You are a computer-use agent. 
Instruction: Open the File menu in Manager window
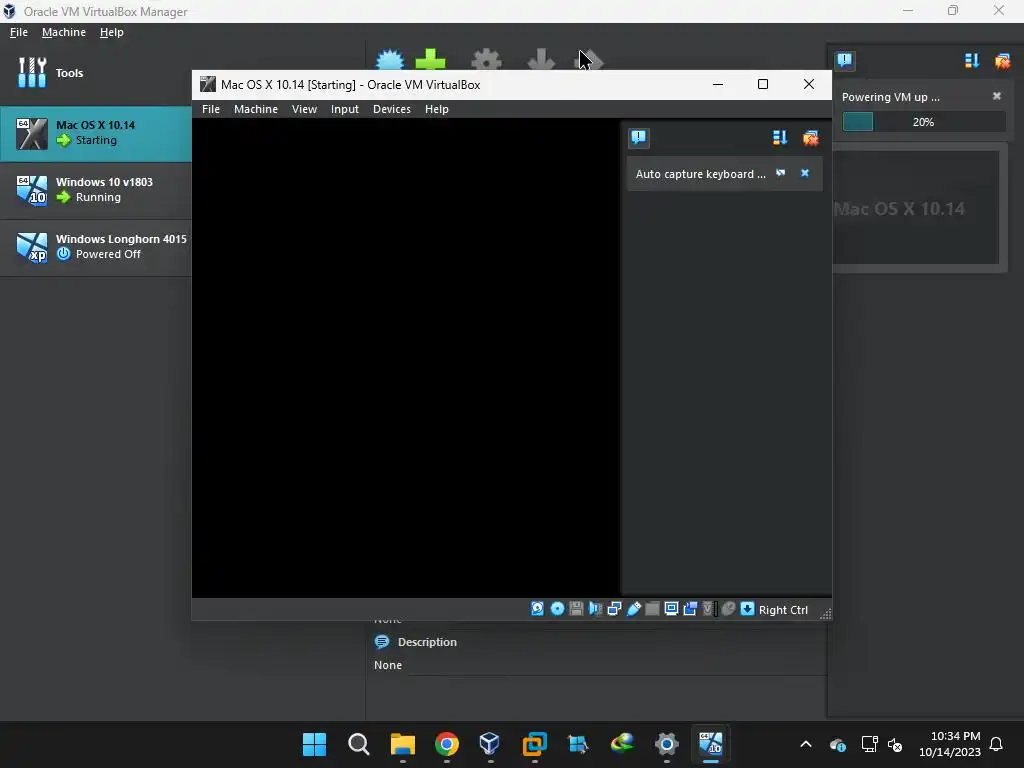point(19,32)
